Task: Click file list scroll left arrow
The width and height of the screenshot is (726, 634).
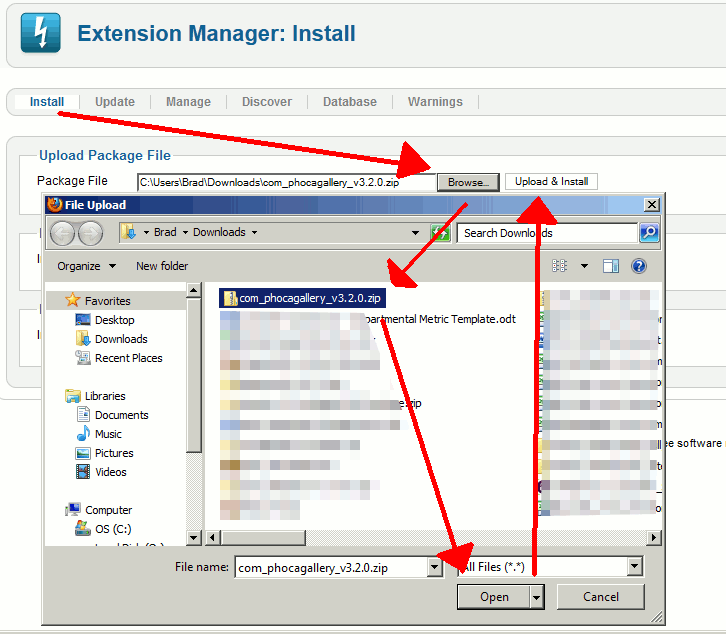Action: pos(213,537)
